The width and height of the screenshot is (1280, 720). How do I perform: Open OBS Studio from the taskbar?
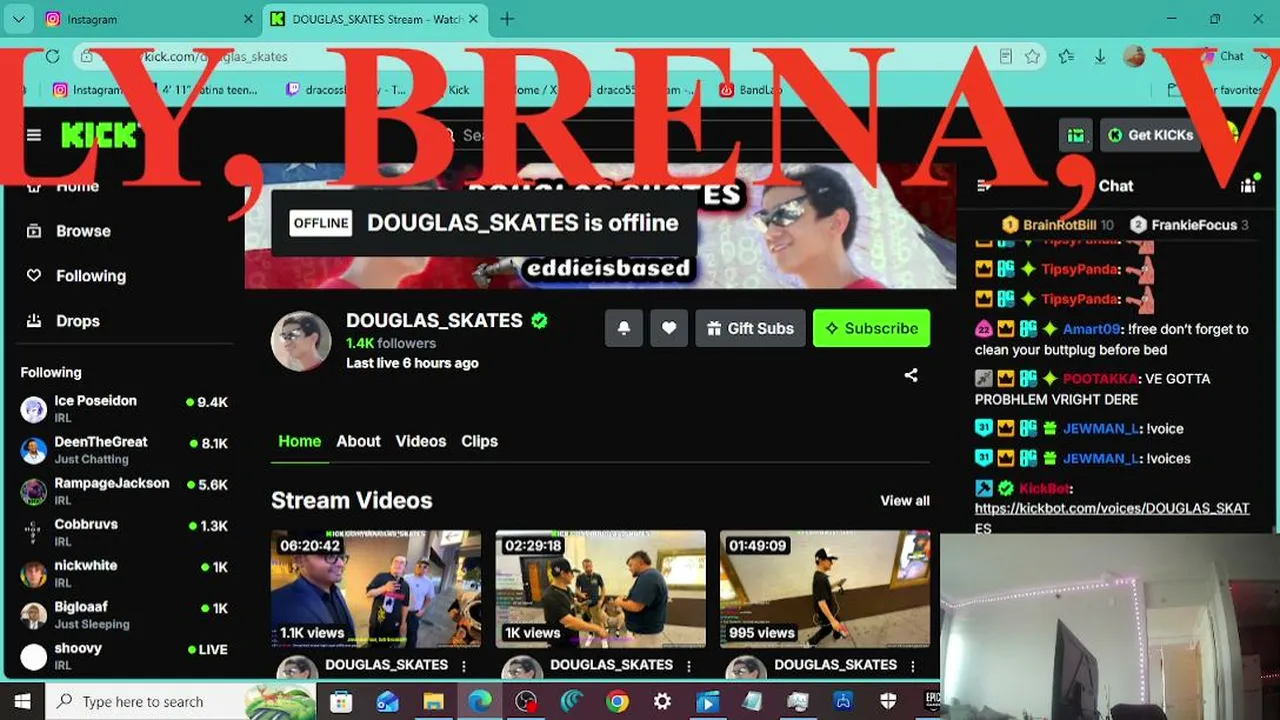tap(526, 702)
